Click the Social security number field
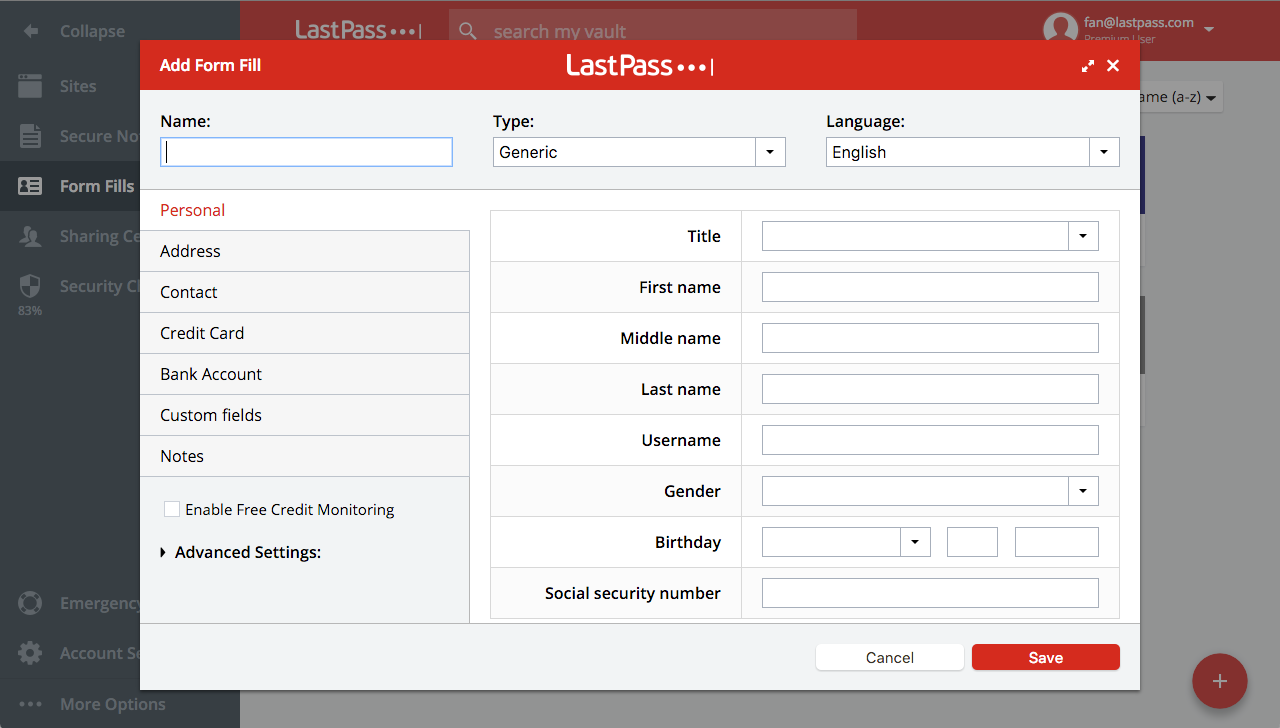The height and width of the screenshot is (728, 1280). [x=930, y=593]
